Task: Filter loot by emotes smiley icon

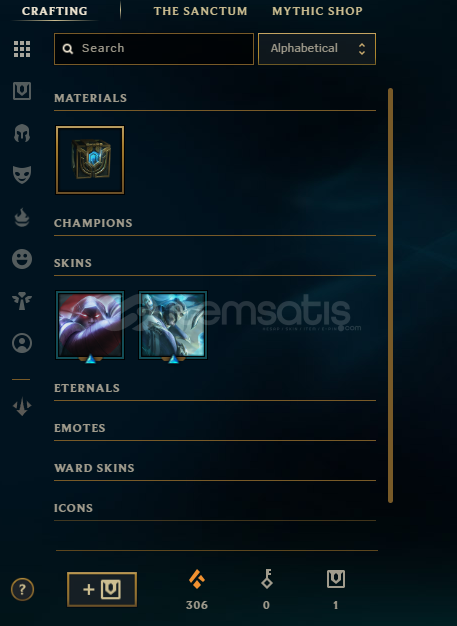Action: pos(22,259)
